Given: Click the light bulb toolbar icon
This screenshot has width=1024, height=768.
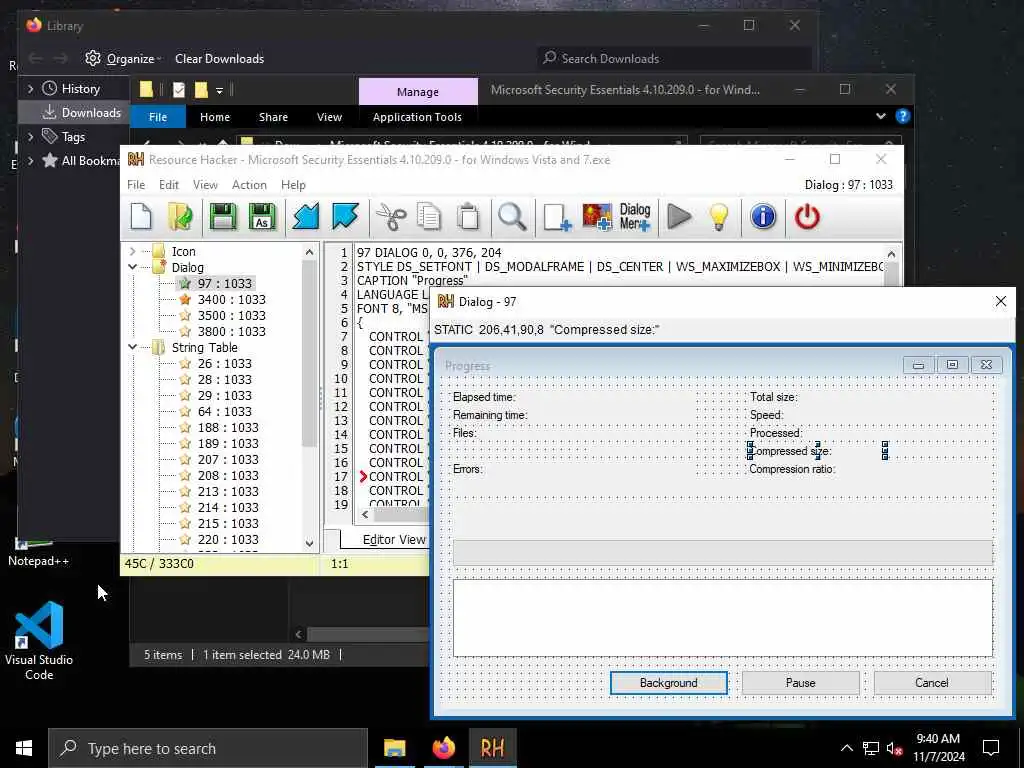Looking at the screenshot, I should (x=718, y=217).
